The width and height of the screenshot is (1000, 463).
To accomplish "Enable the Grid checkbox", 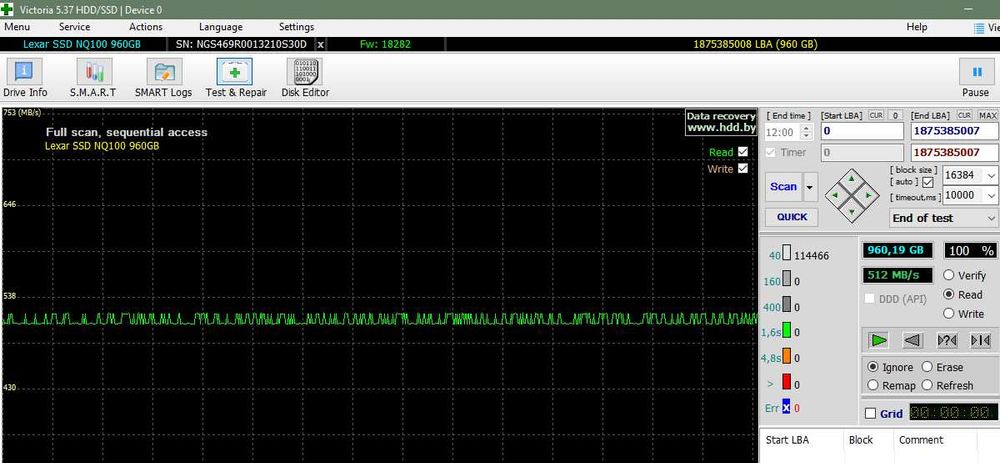I will pos(871,414).
